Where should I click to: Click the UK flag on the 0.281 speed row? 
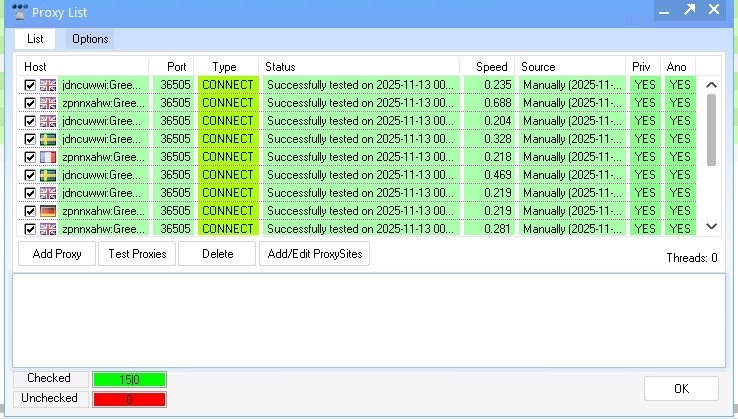tap(47, 228)
